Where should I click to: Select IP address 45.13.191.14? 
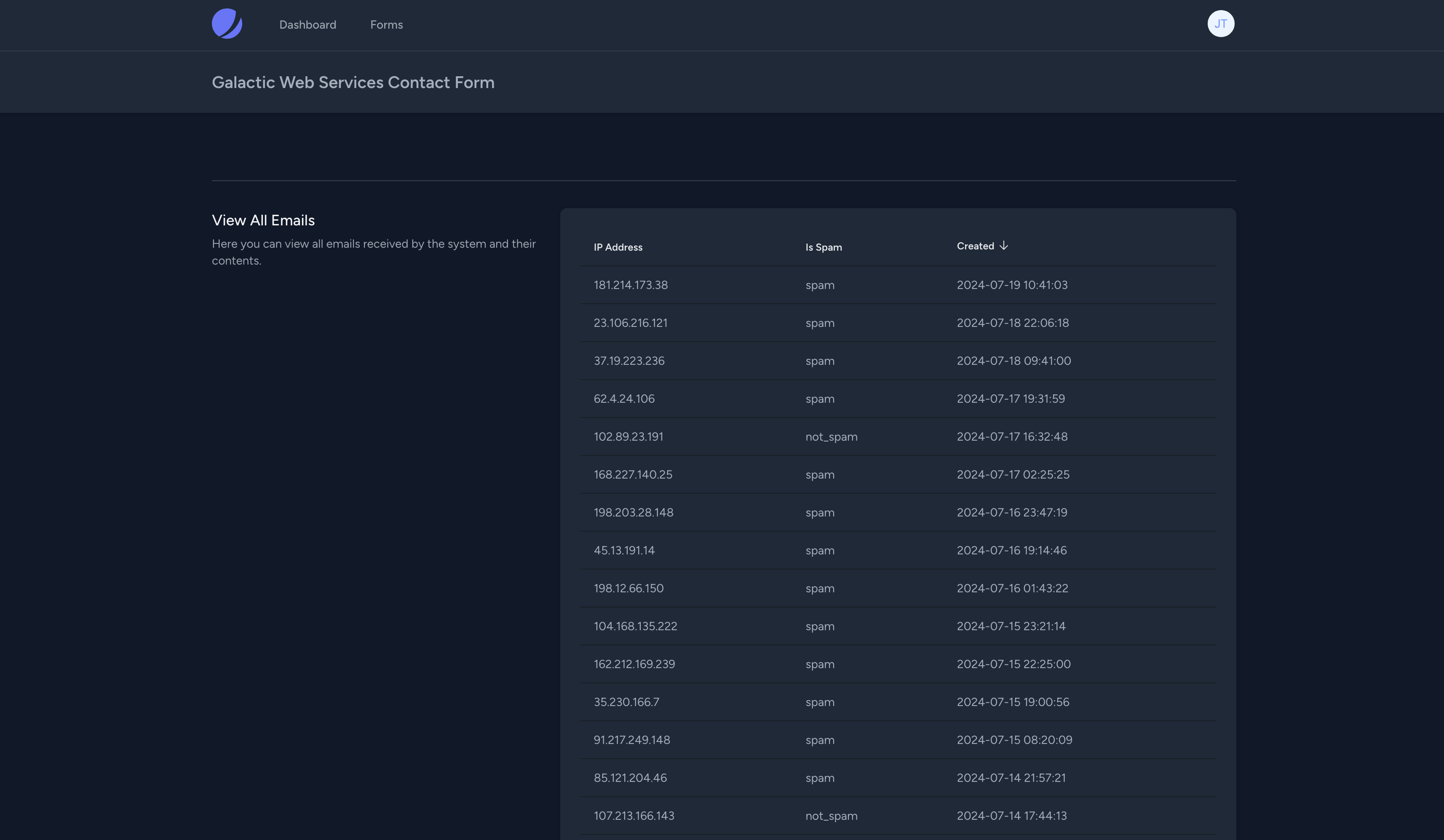(x=624, y=550)
